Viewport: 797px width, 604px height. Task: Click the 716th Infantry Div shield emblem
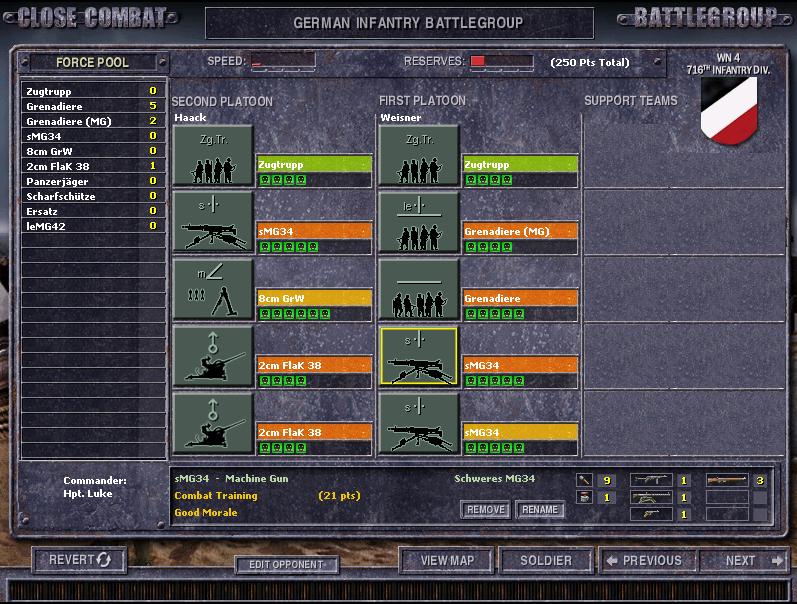729,111
